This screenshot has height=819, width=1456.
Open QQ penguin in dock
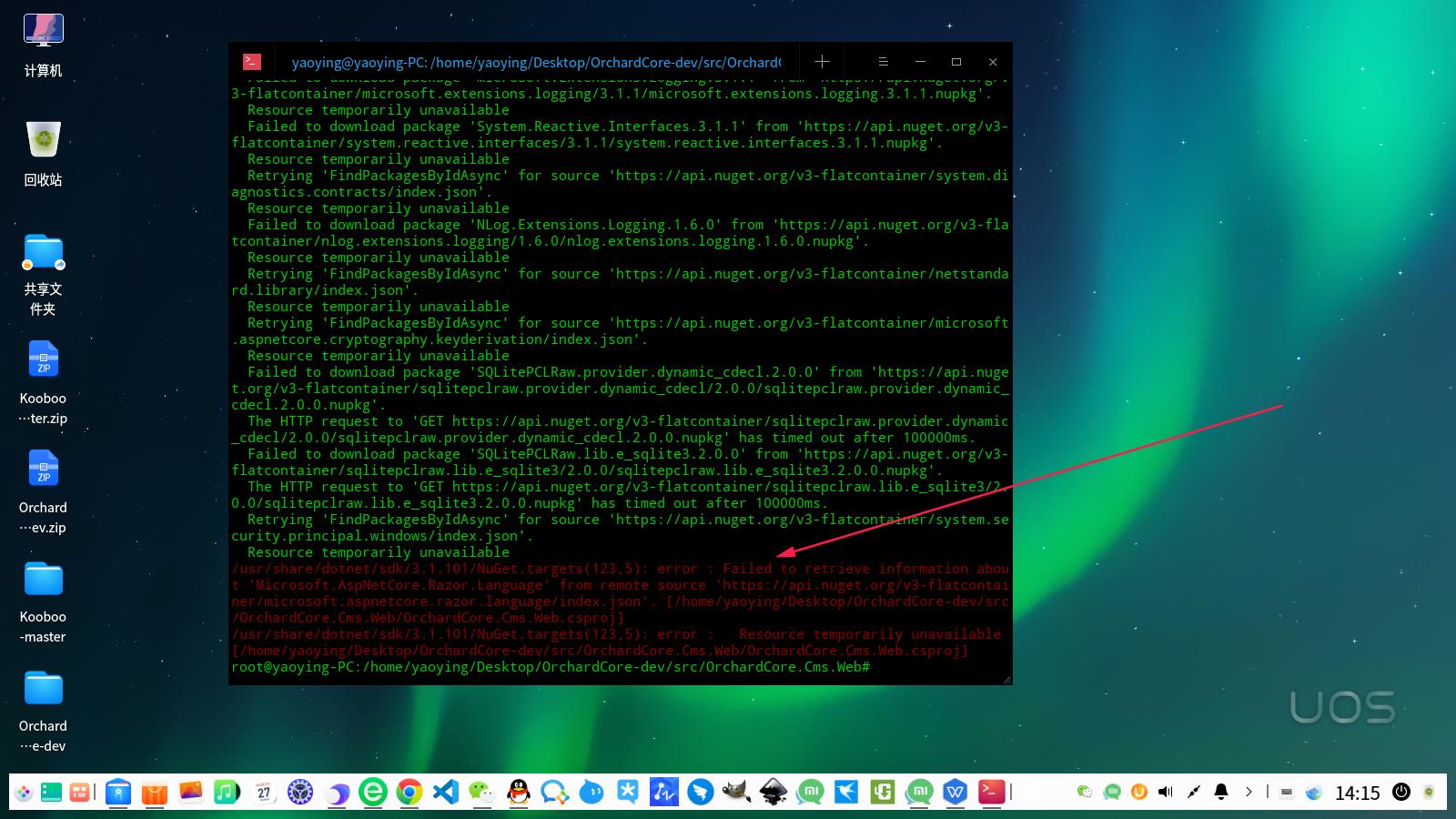pyautogui.click(x=519, y=793)
